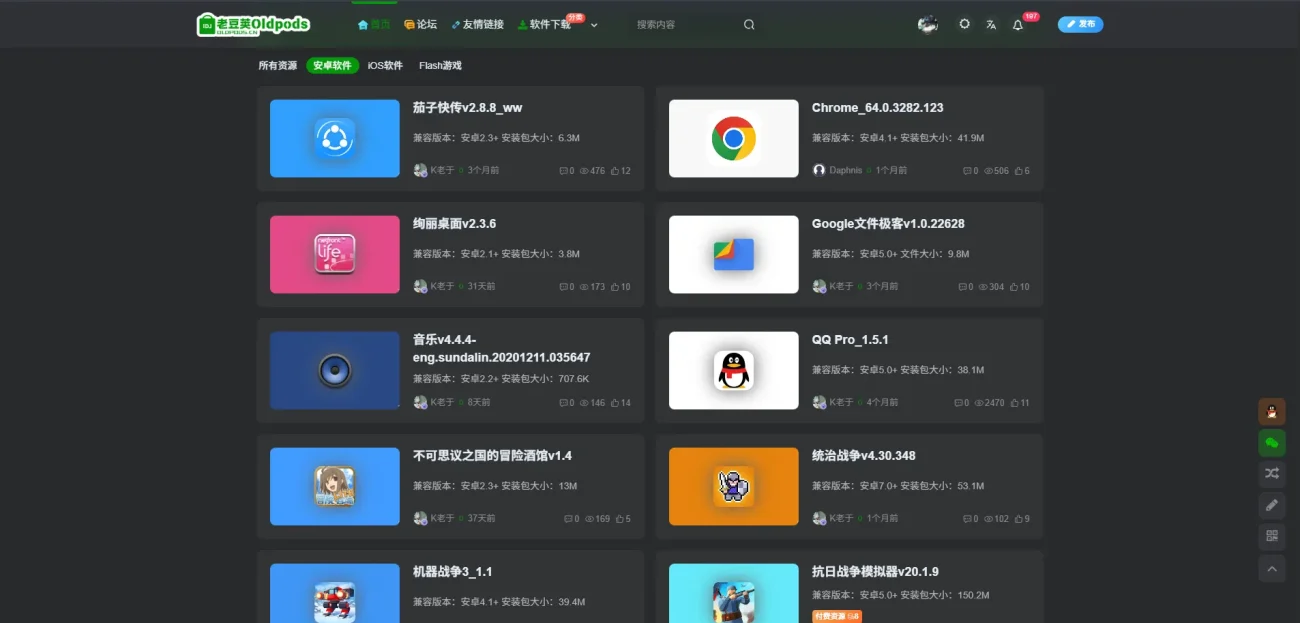Click author avatar on 统治战争 card
Viewport: 1300px width, 623px height.
[819, 519]
